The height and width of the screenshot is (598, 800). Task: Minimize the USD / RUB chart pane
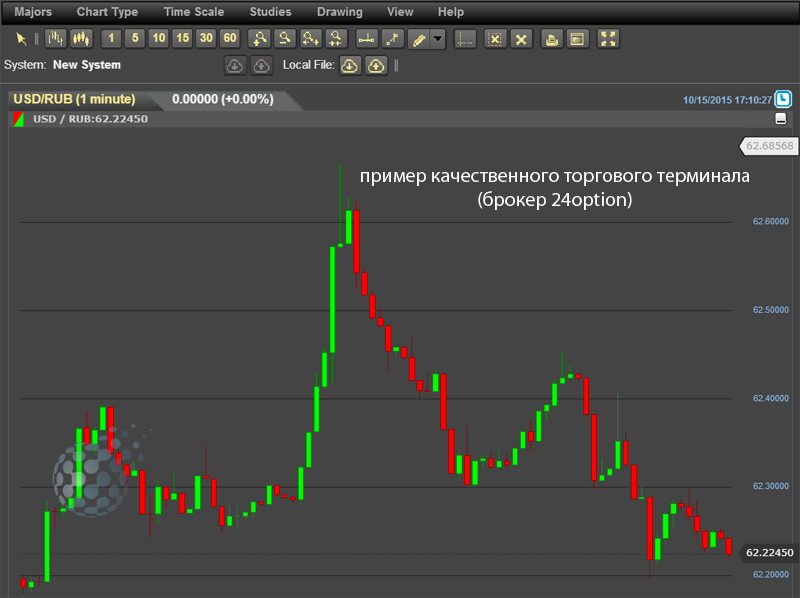point(781,119)
